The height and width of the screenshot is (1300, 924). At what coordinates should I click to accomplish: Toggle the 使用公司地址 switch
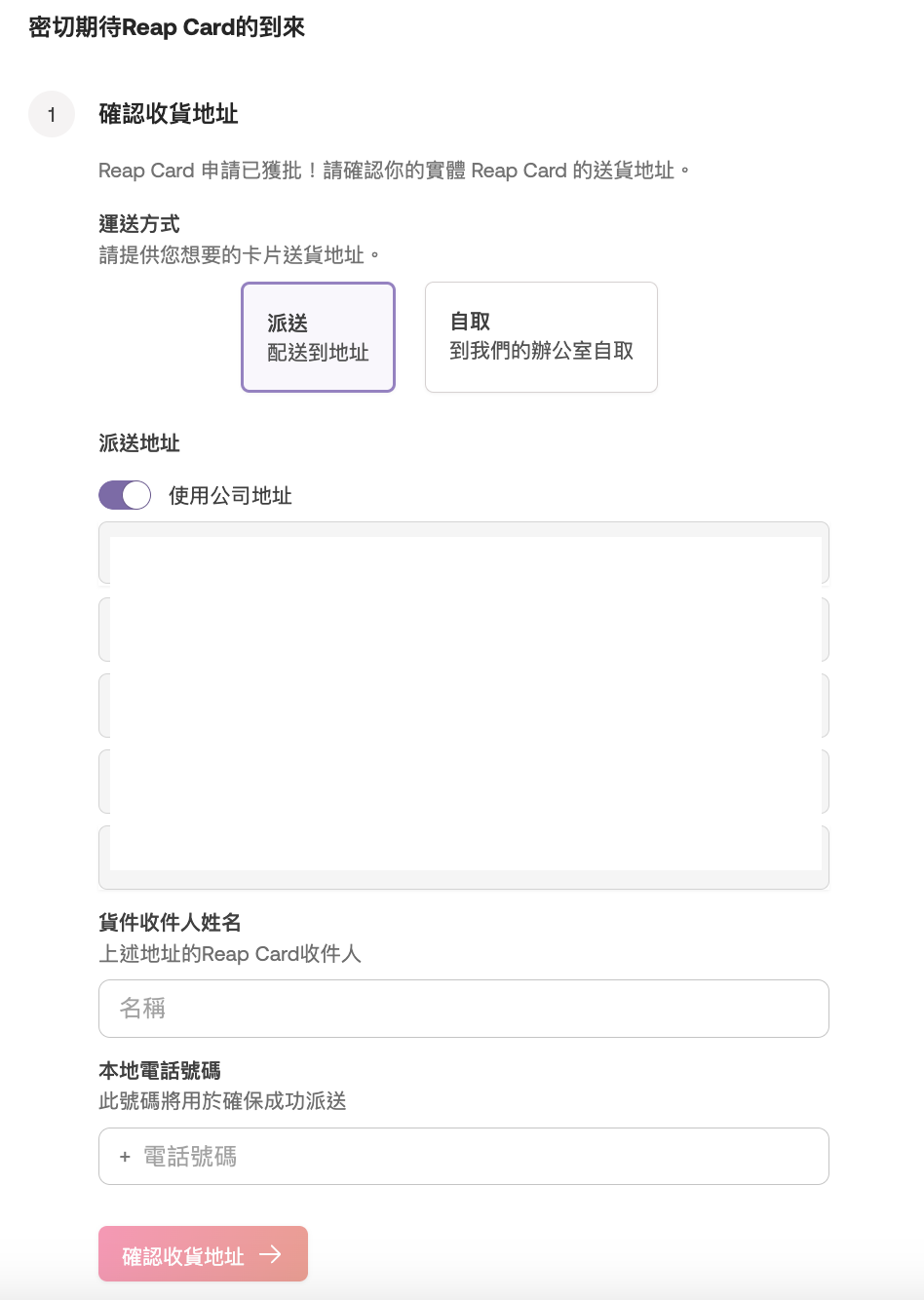click(125, 495)
